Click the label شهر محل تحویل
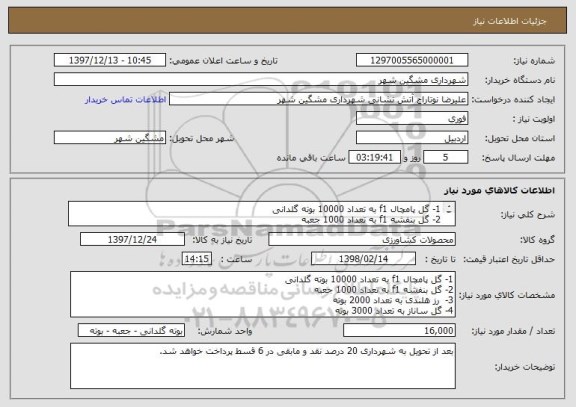The width and height of the screenshot is (576, 407). 202,138
